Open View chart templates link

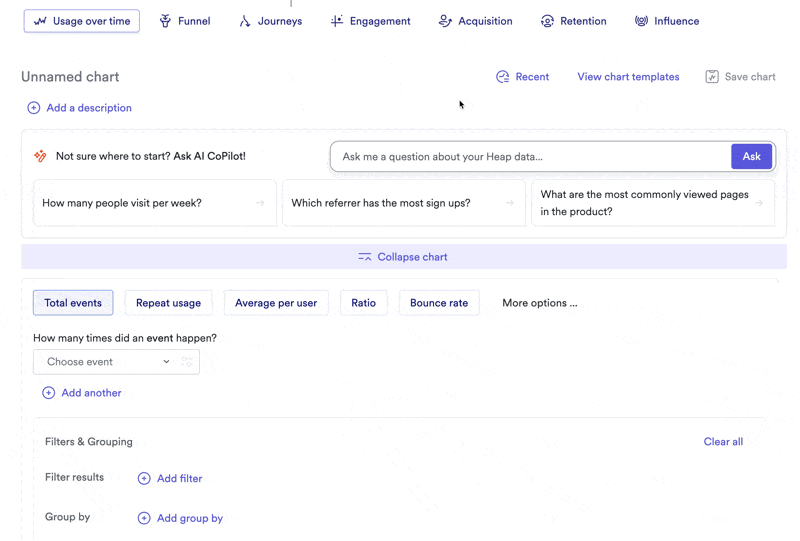628,77
